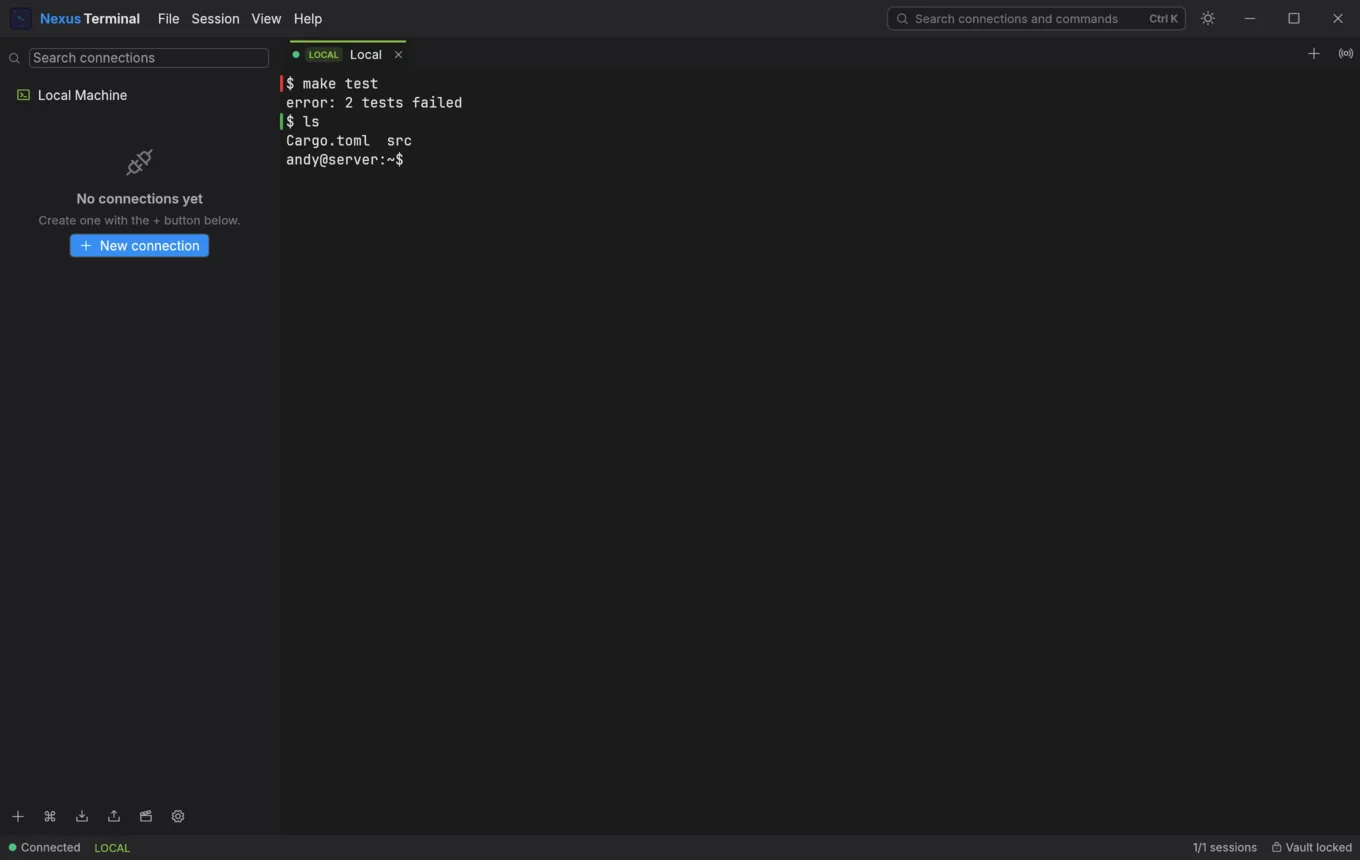Minimize the Nexus Terminal window

(1250, 19)
